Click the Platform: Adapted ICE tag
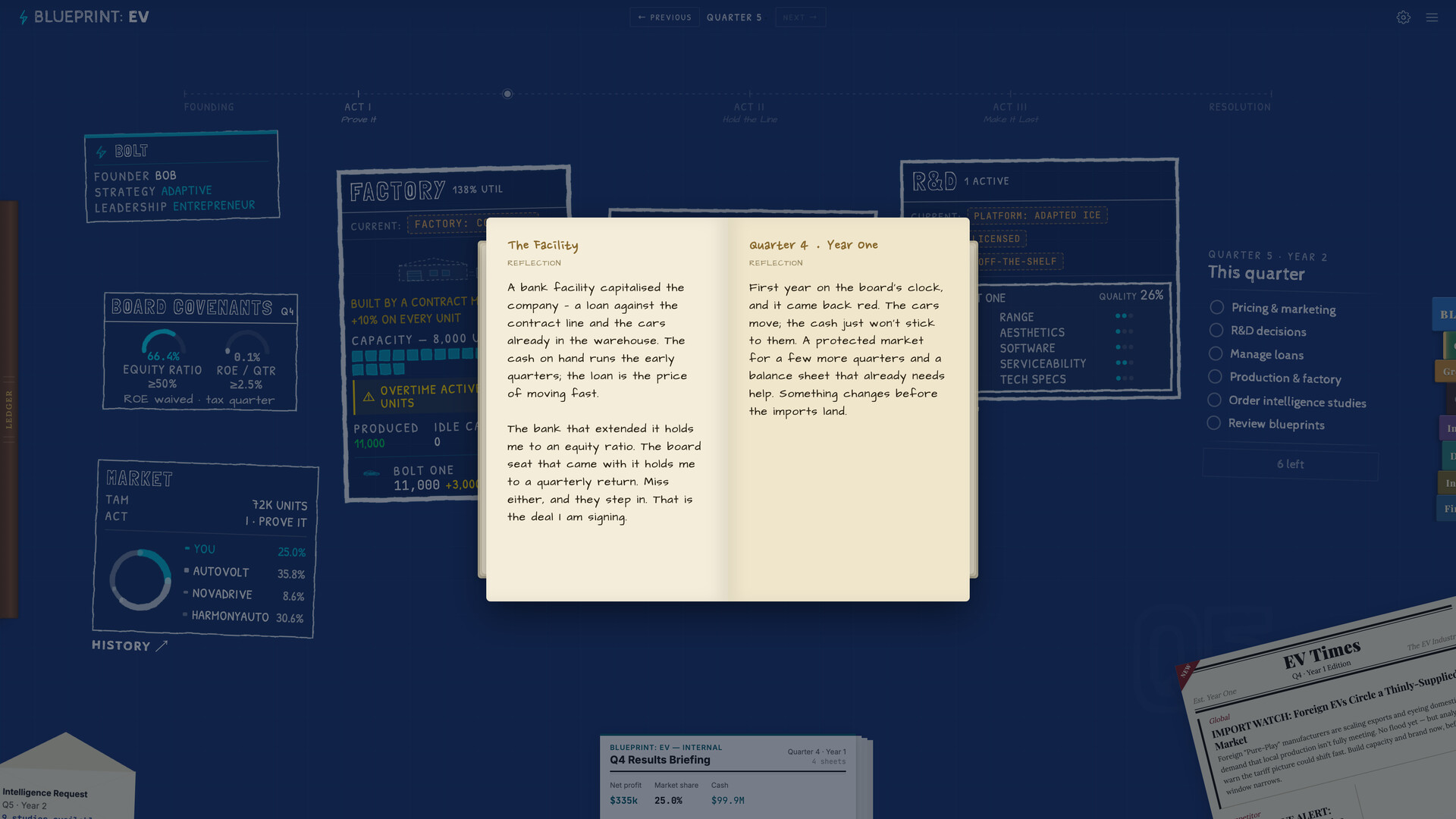This screenshot has height=819, width=1456. [x=1037, y=215]
